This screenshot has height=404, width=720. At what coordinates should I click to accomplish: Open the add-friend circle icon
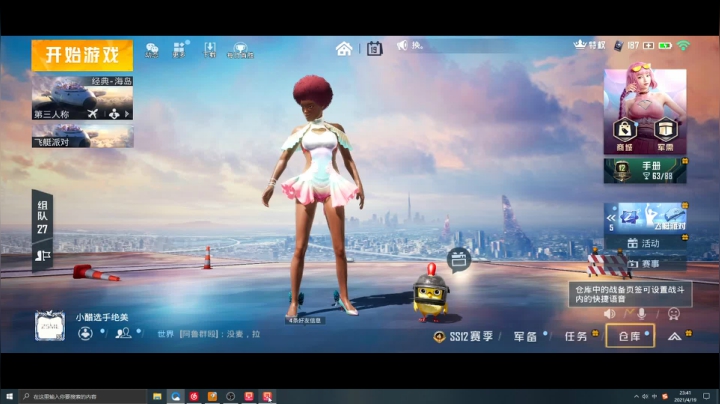85,333
